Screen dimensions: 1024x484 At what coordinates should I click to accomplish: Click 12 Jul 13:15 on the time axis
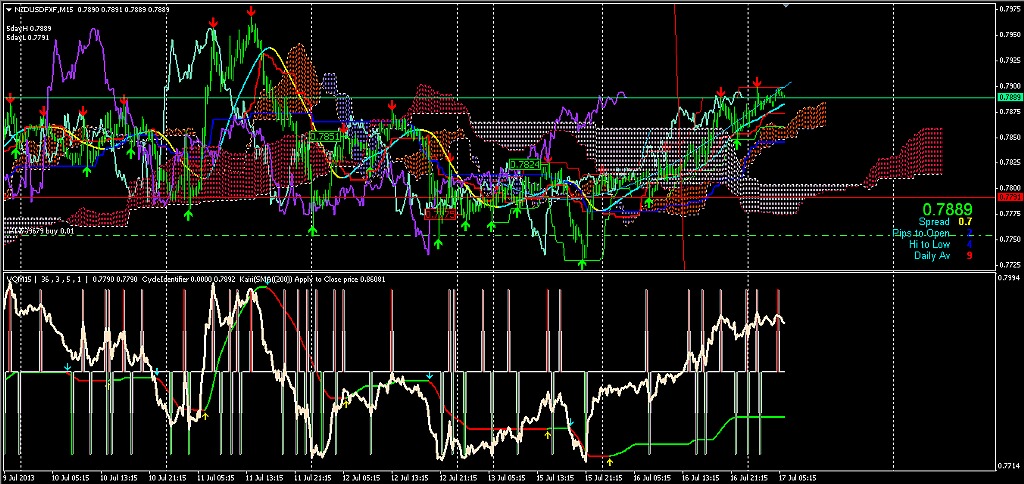[x=411, y=478]
